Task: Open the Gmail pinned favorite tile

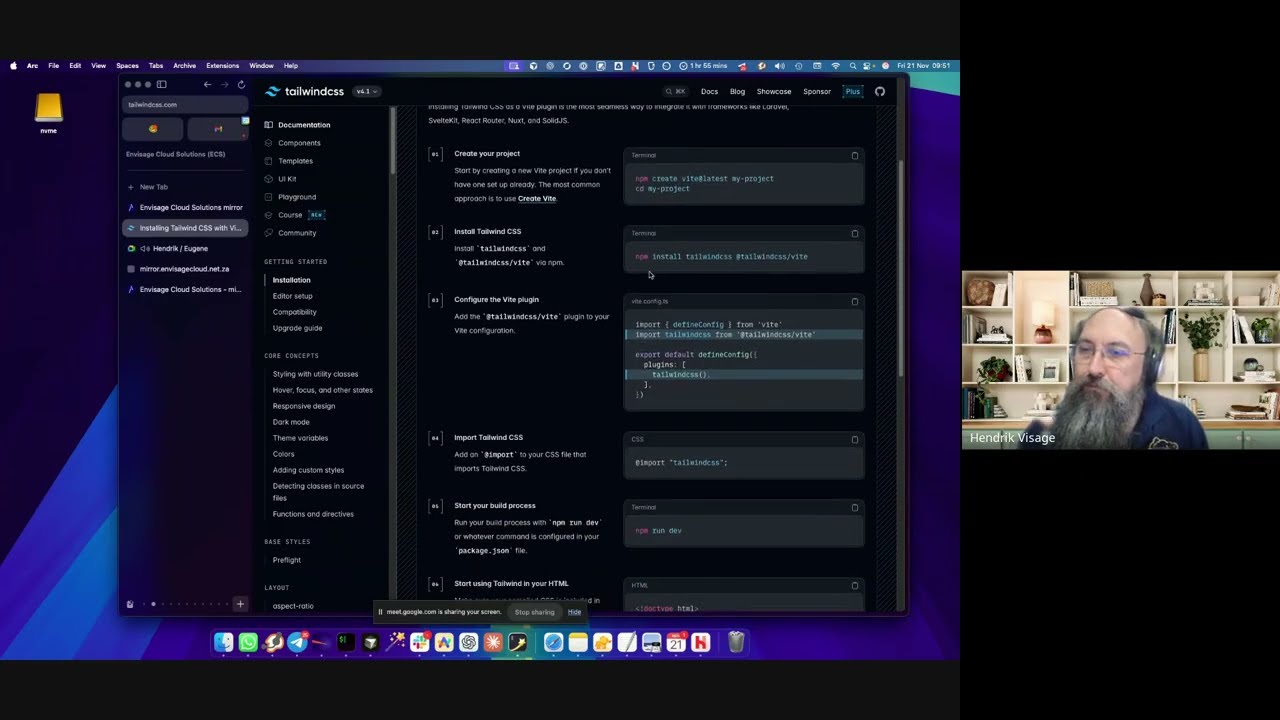Action: coord(218,129)
